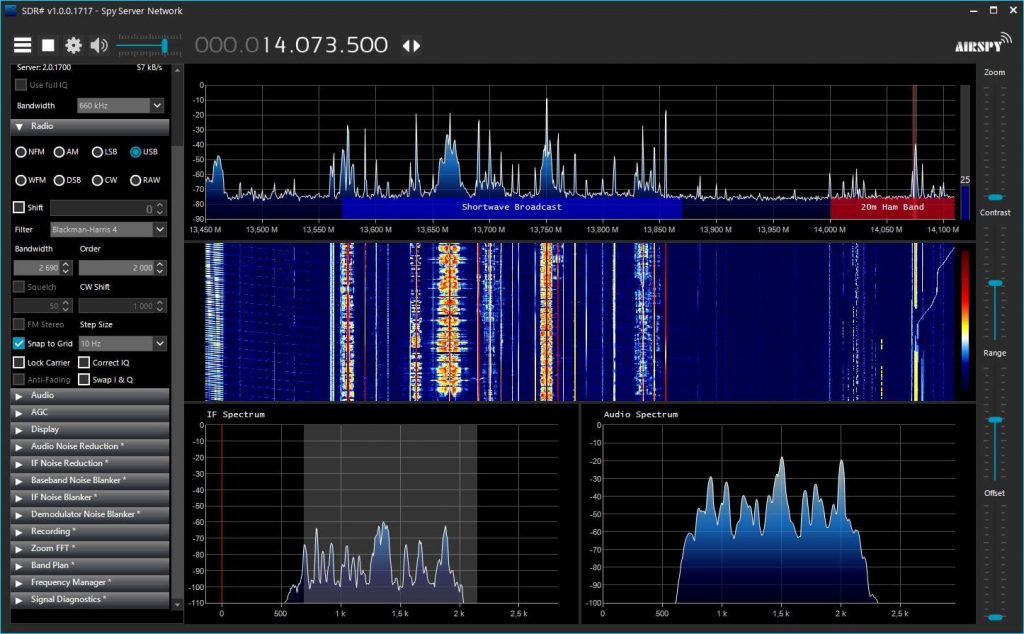
Task: Open the Band Plan panel
Action: 62,565
